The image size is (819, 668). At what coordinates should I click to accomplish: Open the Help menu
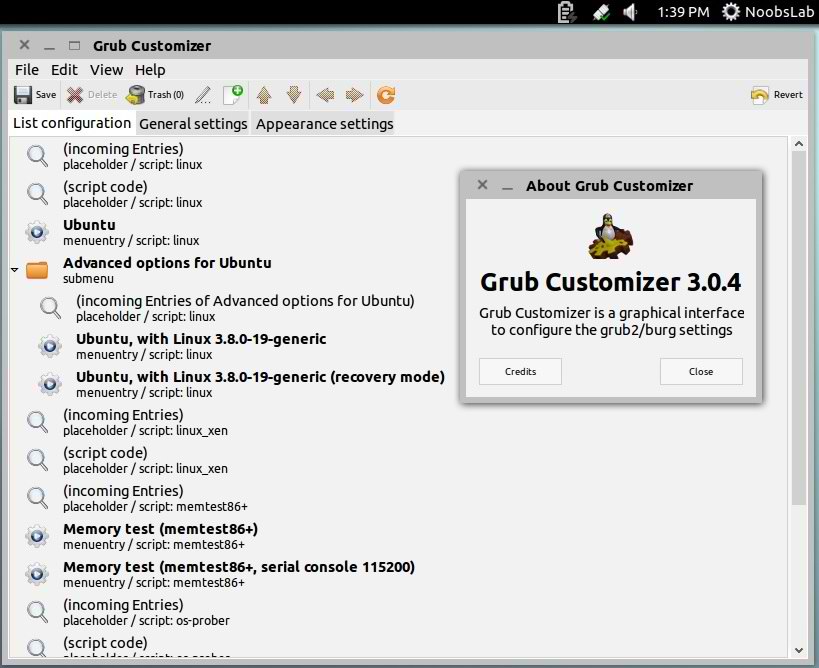150,70
